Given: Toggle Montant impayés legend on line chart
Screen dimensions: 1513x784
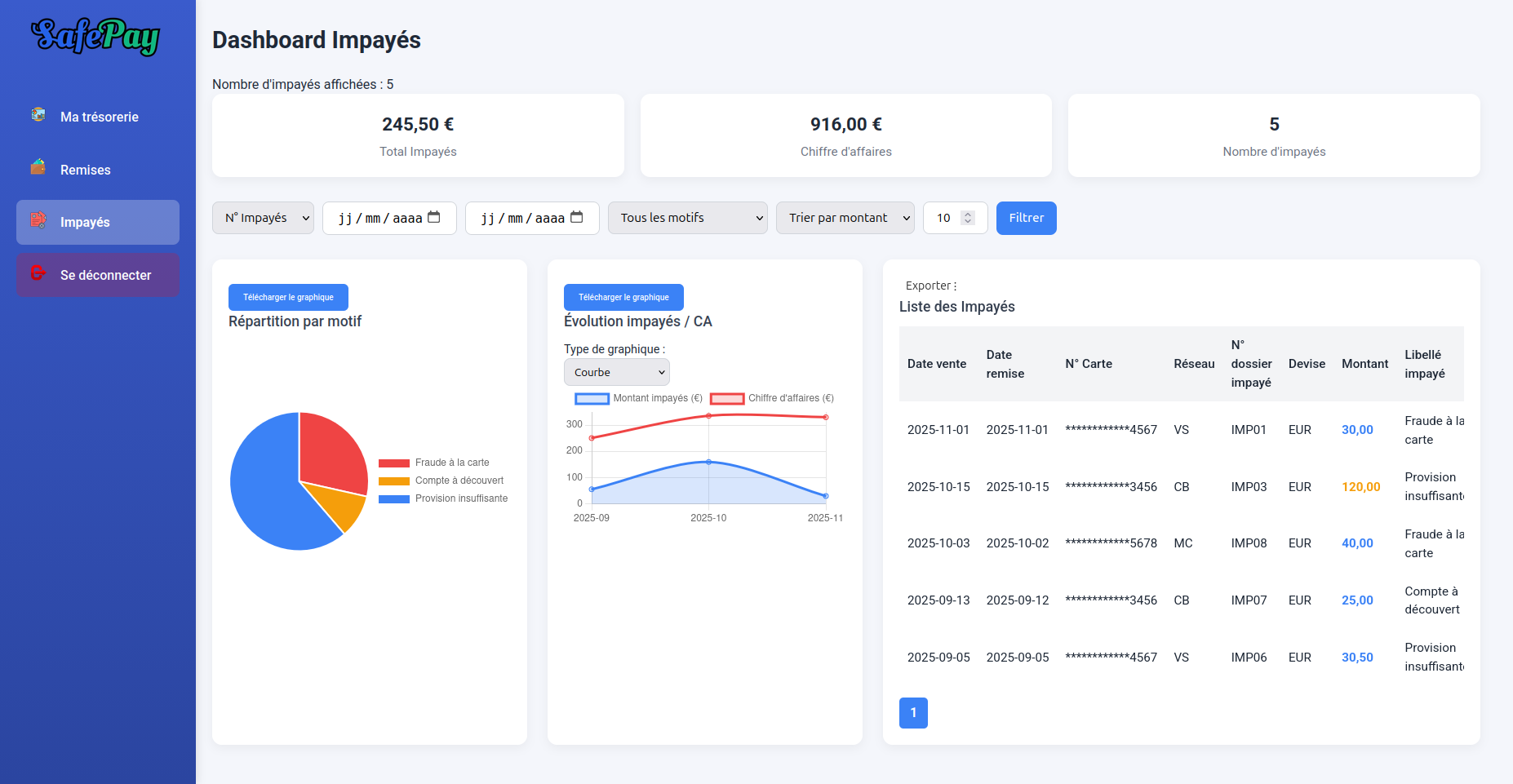Looking at the screenshot, I should point(638,398).
